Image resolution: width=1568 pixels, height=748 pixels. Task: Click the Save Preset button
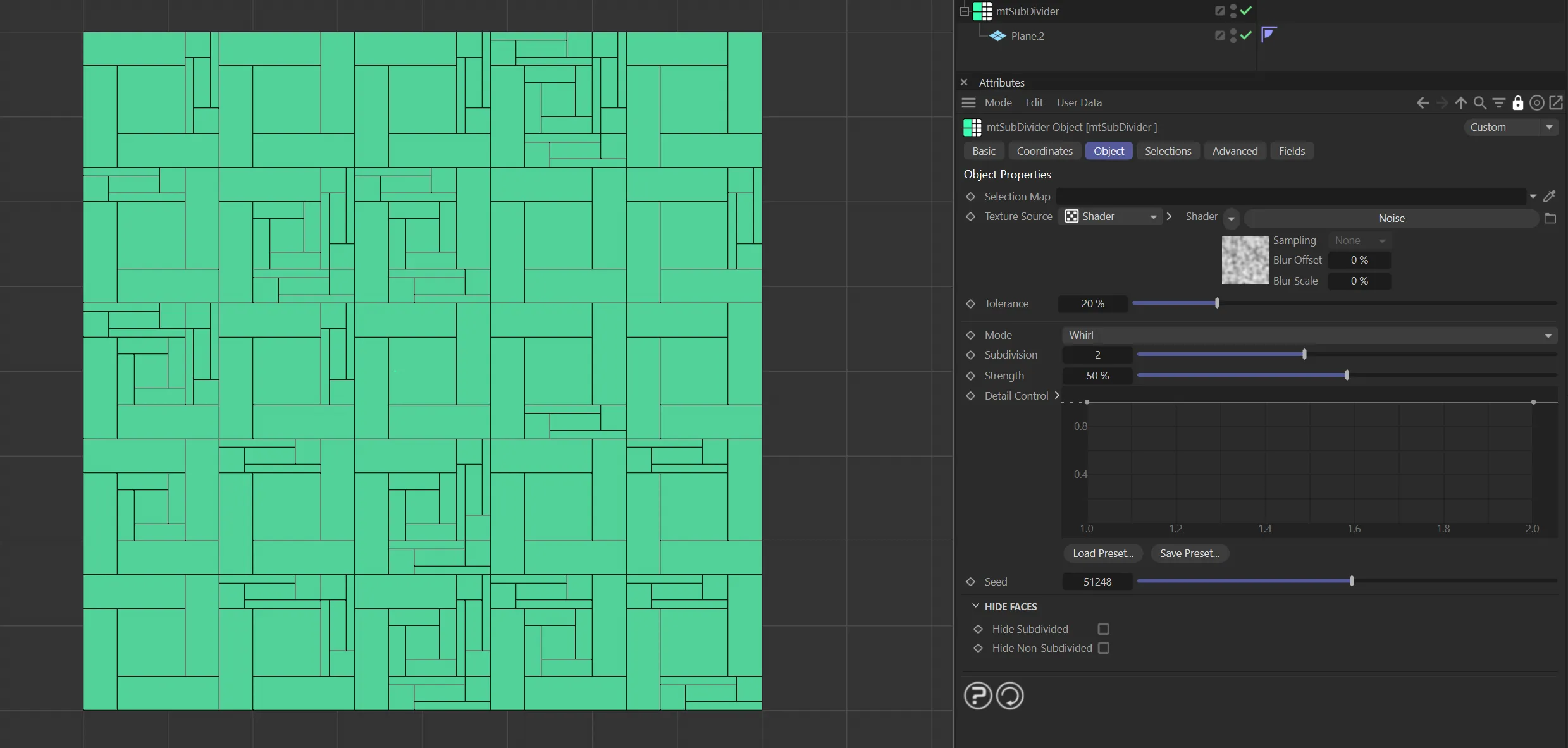pos(1189,553)
